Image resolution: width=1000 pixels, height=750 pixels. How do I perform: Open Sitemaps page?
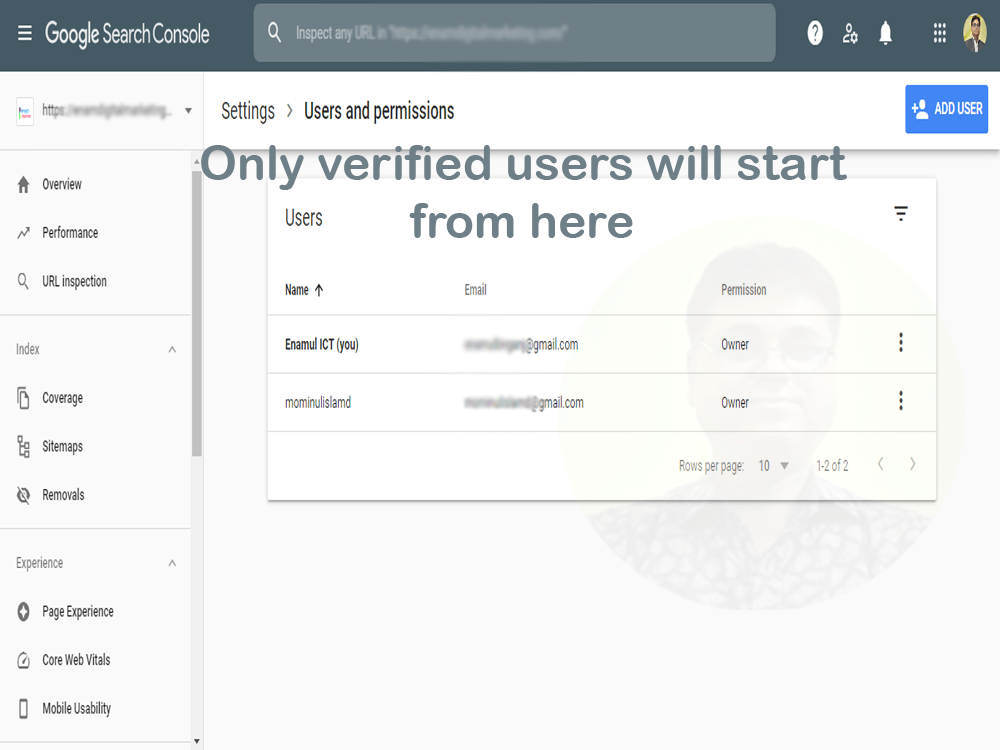pos(62,446)
